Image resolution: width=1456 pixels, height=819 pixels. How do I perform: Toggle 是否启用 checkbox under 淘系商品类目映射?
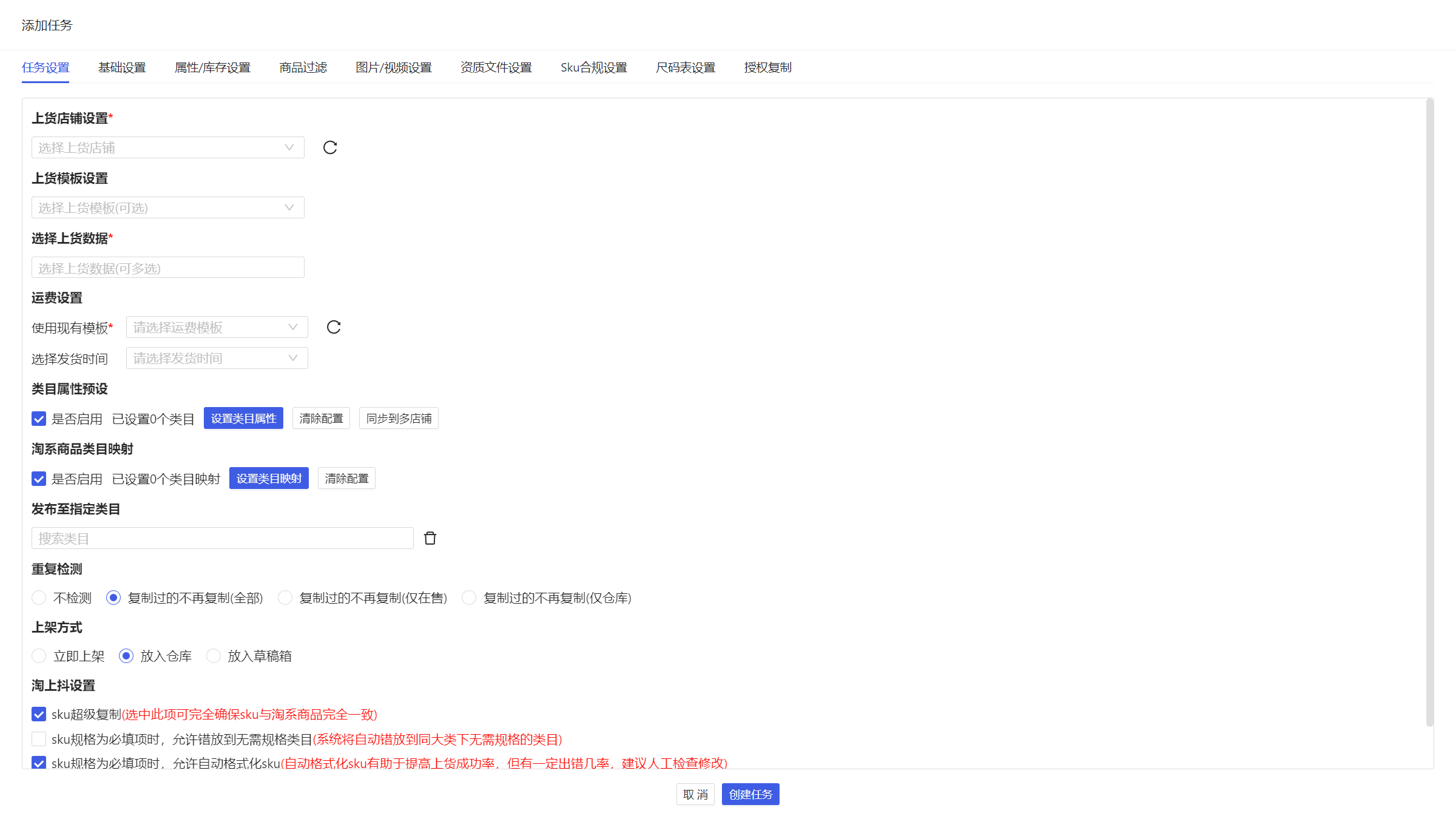pyautogui.click(x=39, y=479)
